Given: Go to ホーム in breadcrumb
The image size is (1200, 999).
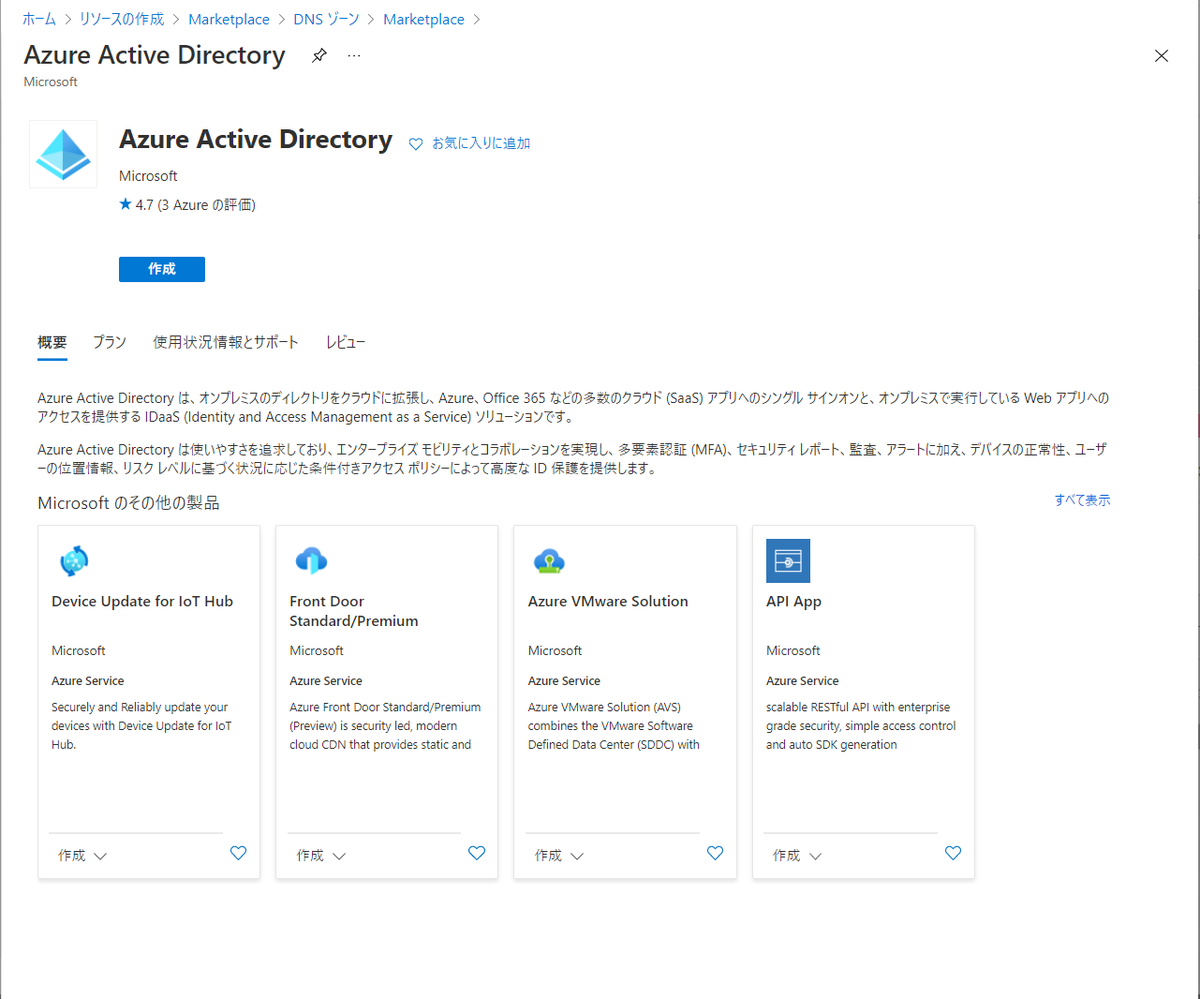Looking at the screenshot, I should coord(40,19).
